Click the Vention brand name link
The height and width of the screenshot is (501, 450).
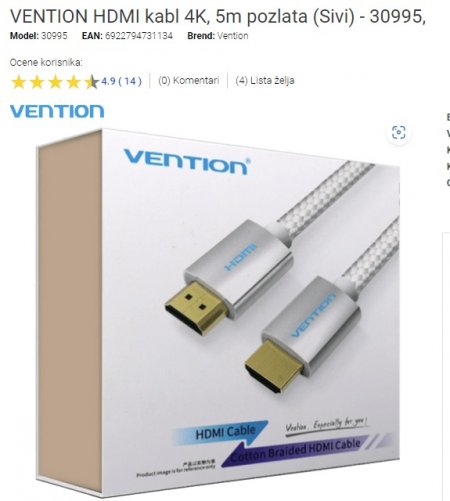tap(233, 36)
